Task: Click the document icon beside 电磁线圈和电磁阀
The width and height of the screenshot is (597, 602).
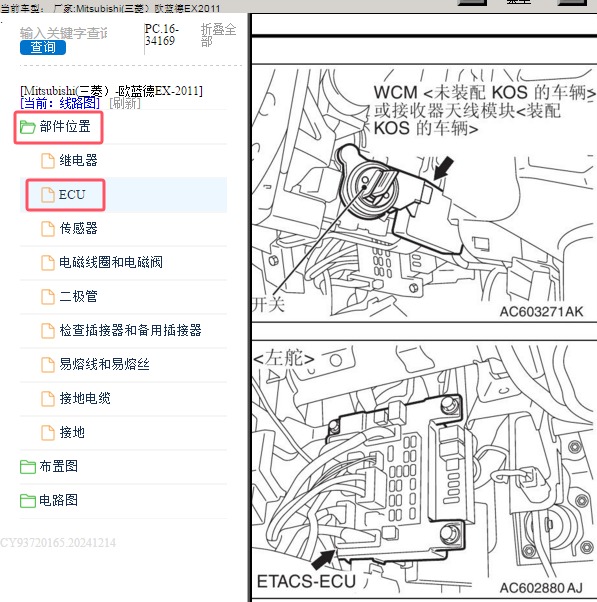Action: (48, 263)
